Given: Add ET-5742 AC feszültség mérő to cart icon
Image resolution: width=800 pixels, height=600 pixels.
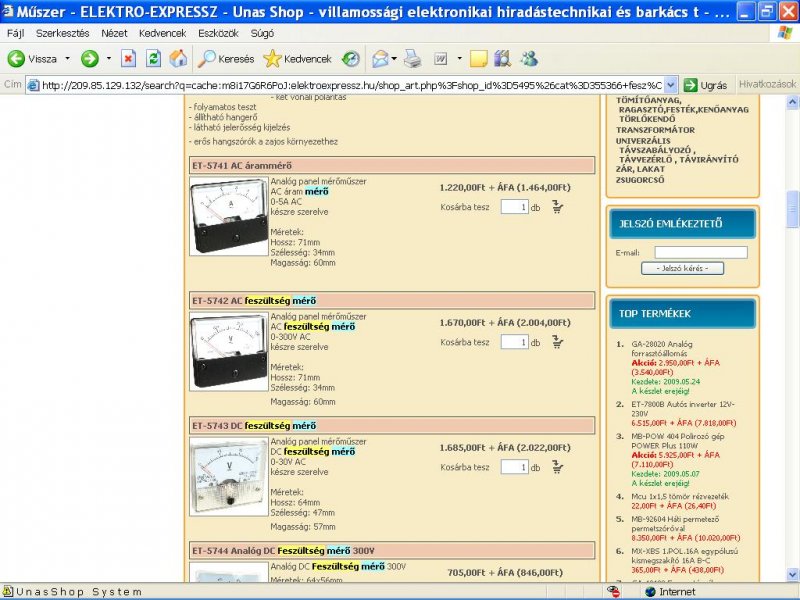Looking at the screenshot, I should tap(557, 342).
